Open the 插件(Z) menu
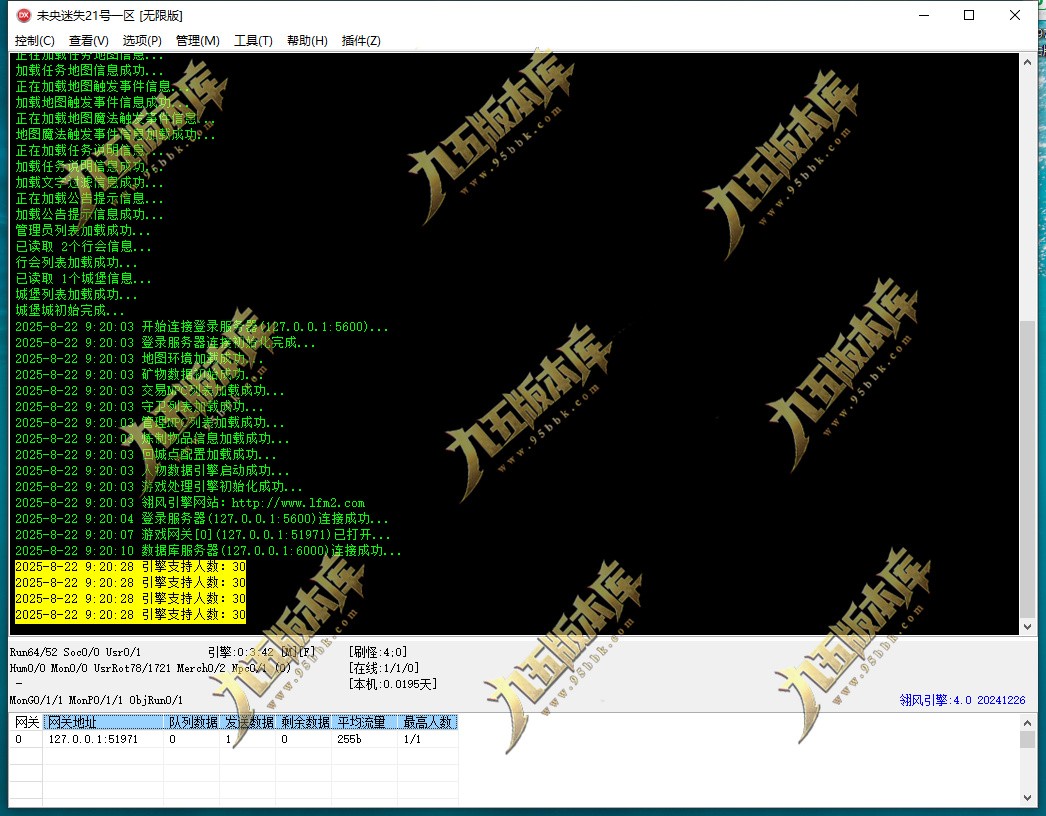The width and height of the screenshot is (1046, 816). click(x=361, y=41)
